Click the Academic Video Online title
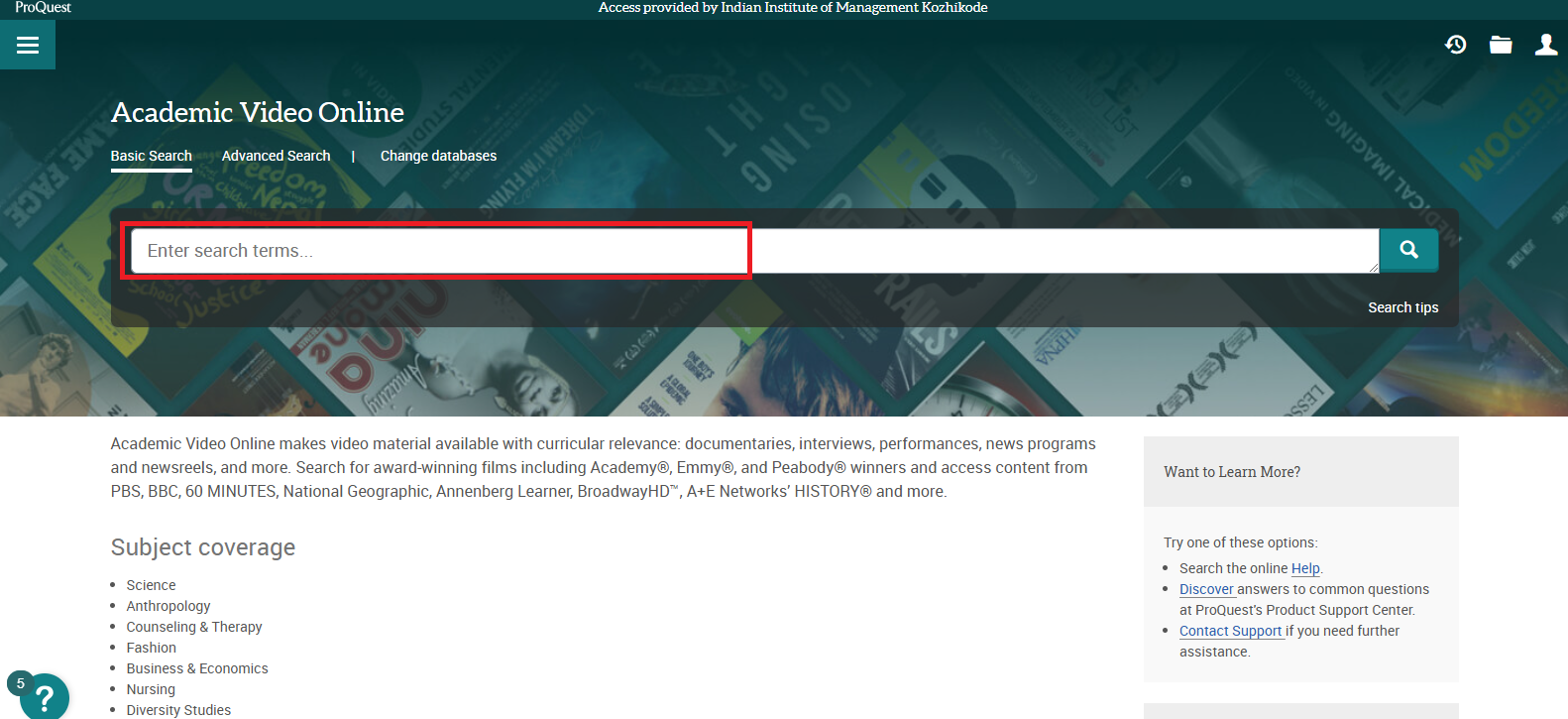Screen dimensions: 1568x719 (258, 112)
